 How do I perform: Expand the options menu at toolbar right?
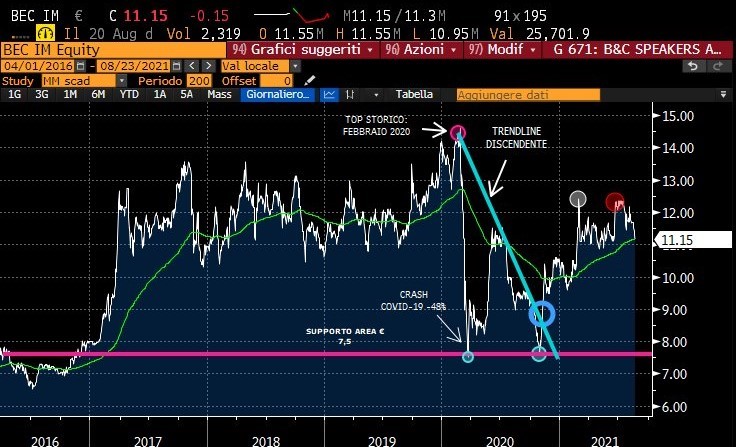(x=723, y=94)
